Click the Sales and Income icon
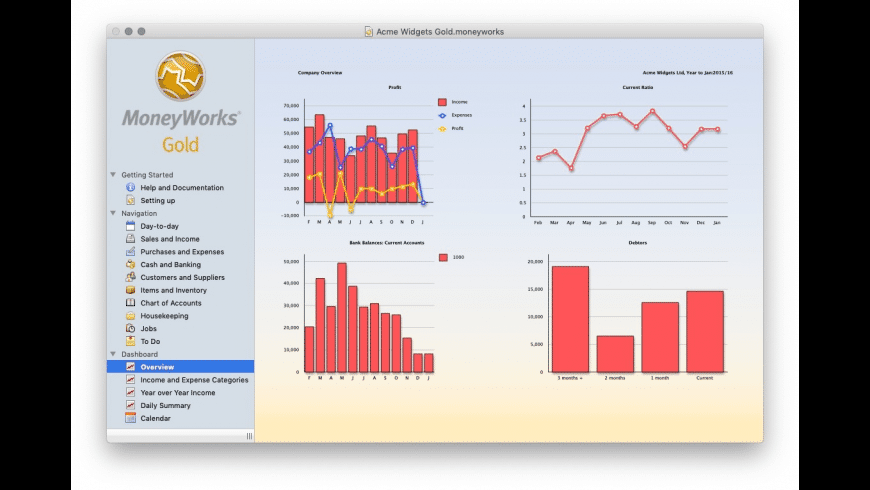The width and height of the screenshot is (870, 490). [x=130, y=239]
